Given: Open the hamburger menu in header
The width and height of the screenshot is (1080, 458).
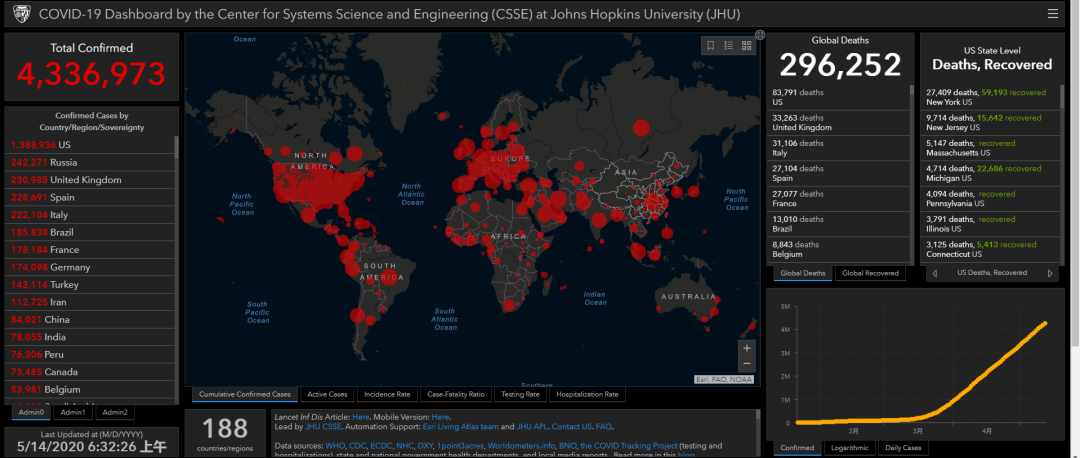Looking at the screenshot, I should 1052,14.
